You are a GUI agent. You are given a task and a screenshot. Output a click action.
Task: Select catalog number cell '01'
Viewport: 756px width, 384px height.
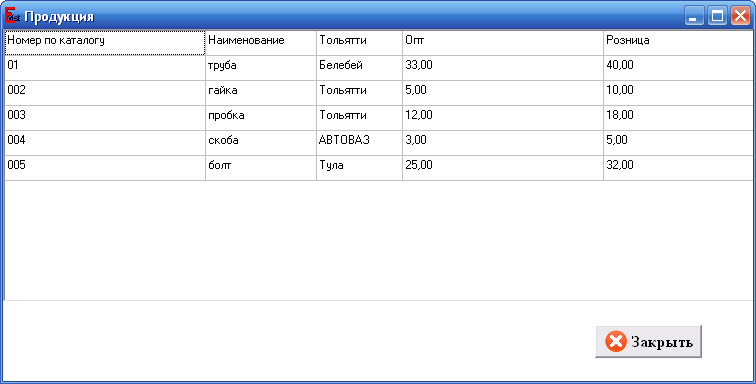[105, 68]
